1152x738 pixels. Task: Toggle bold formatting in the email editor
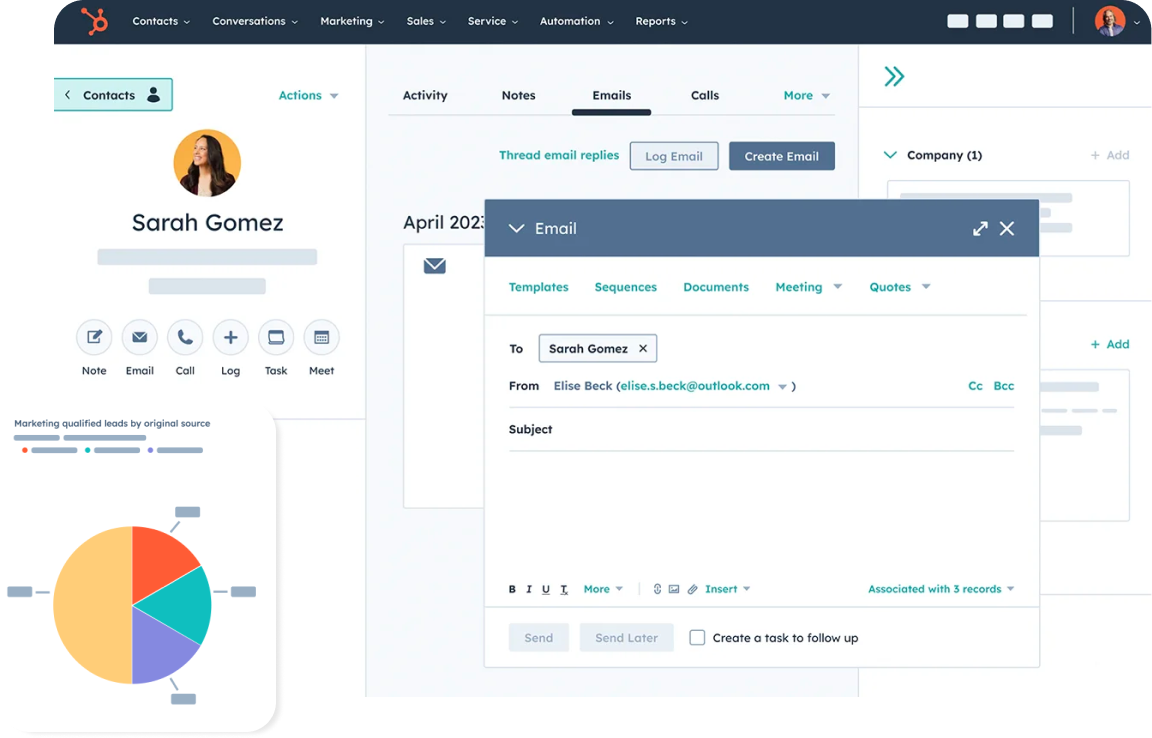coord(511,589)
